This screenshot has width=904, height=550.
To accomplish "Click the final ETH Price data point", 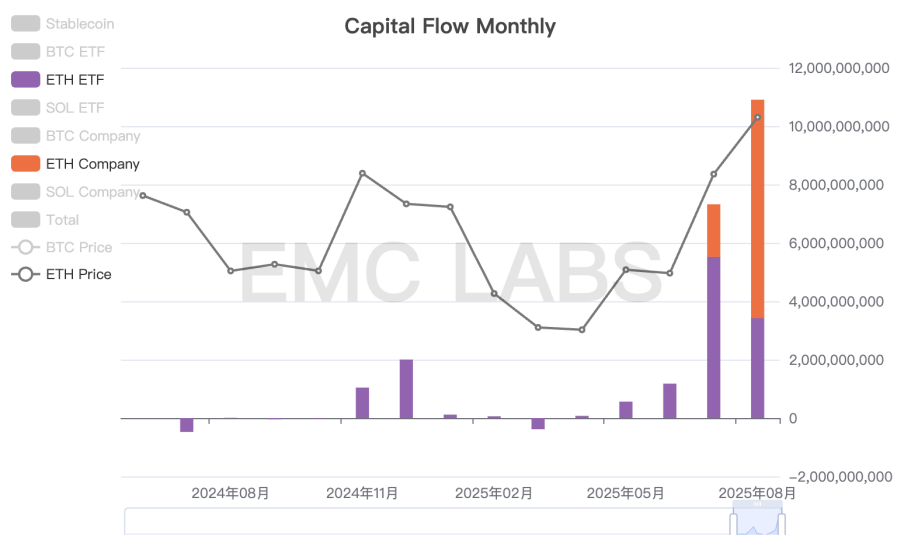I will pos(758,117).
